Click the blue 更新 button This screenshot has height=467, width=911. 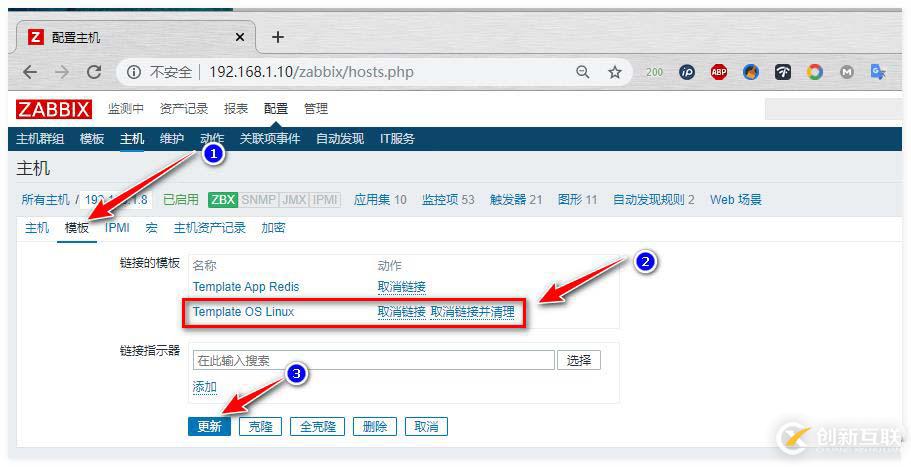pyautogui.click(x=209, y=427)
